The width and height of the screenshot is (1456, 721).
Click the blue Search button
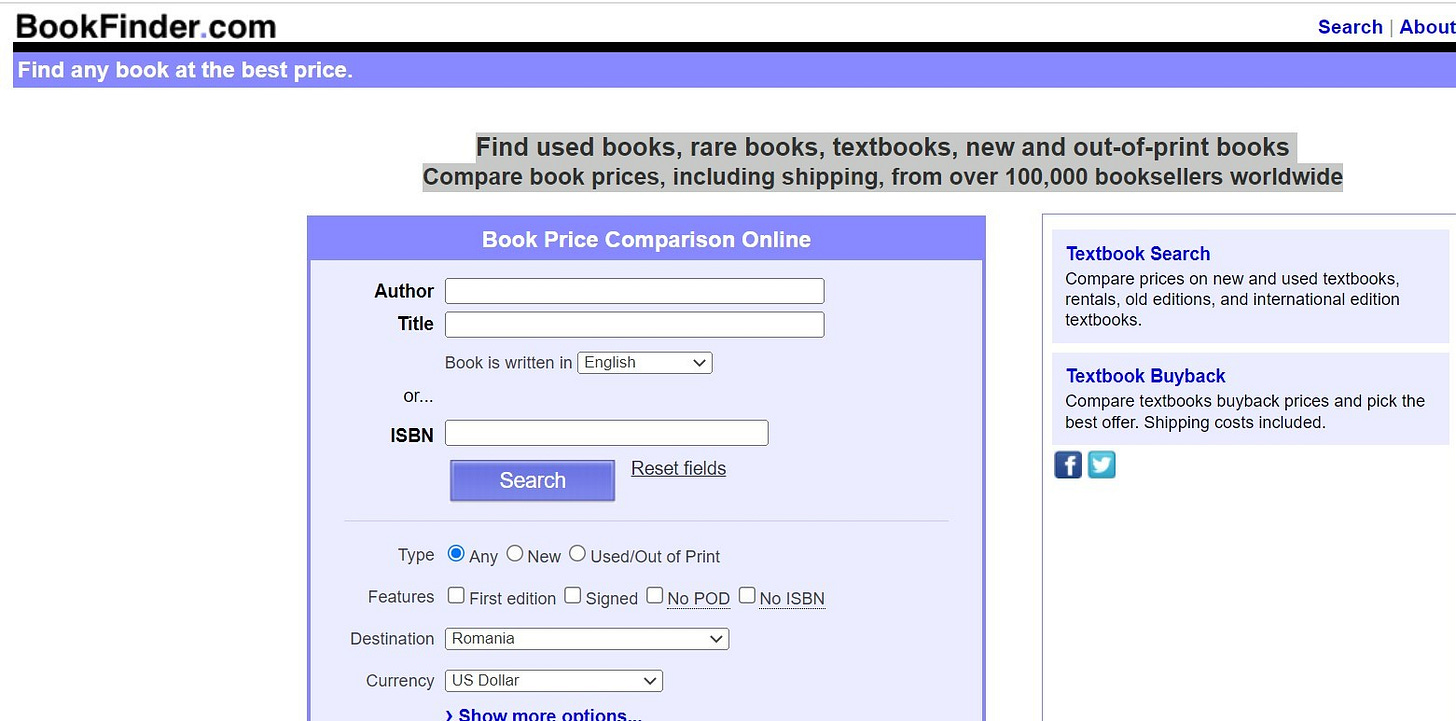pyautogui.click(x=532, y=481)
